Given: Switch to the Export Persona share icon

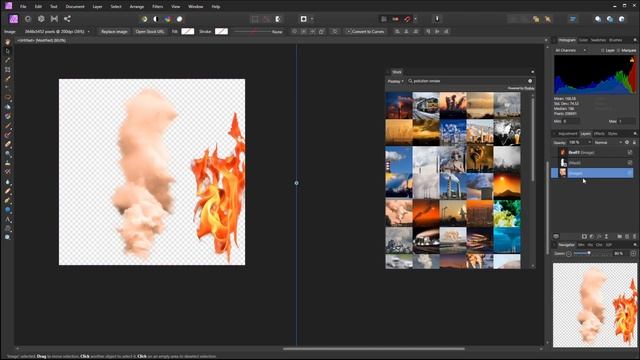Looking at the screenshot, I should tap(67, 19).
